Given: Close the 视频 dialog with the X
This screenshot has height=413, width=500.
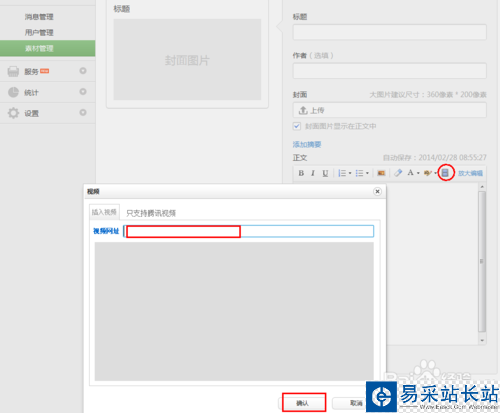Looking at the screenshot, I should tap(377, 191).
